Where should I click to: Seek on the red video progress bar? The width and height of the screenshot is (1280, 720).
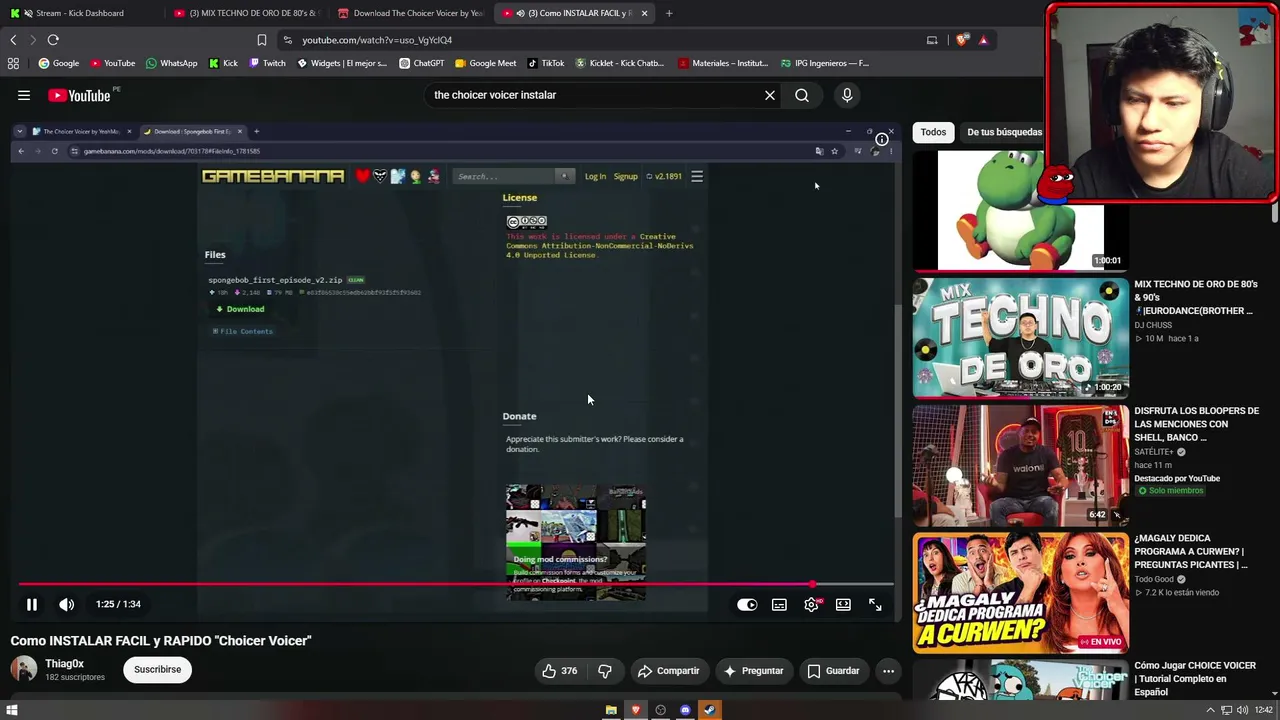pyautogui.click(x=456, y=584)
